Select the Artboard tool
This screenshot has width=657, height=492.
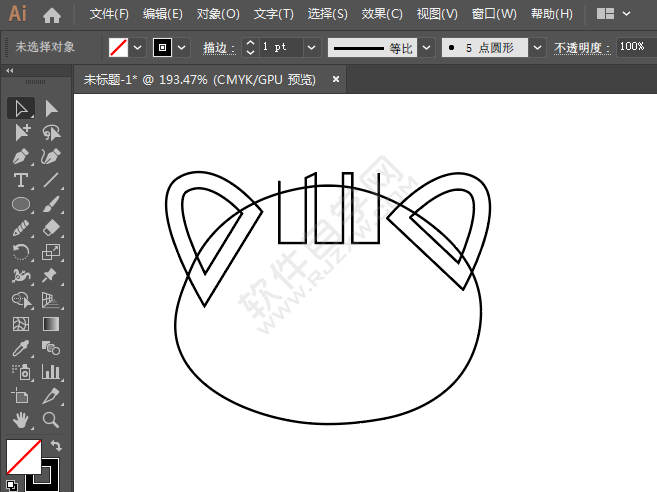click(x=21, y=396)
